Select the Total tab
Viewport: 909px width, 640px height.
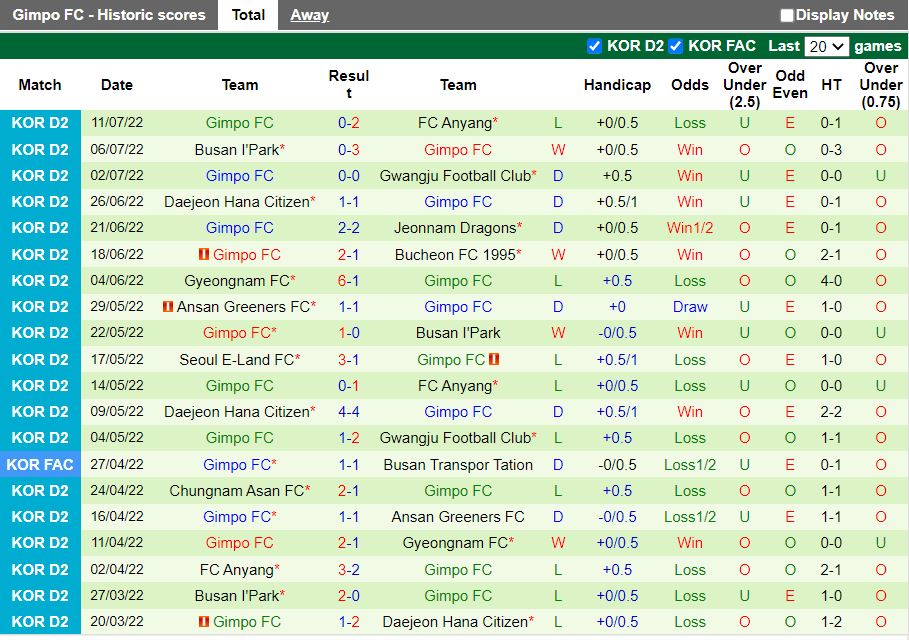point(247,15)
